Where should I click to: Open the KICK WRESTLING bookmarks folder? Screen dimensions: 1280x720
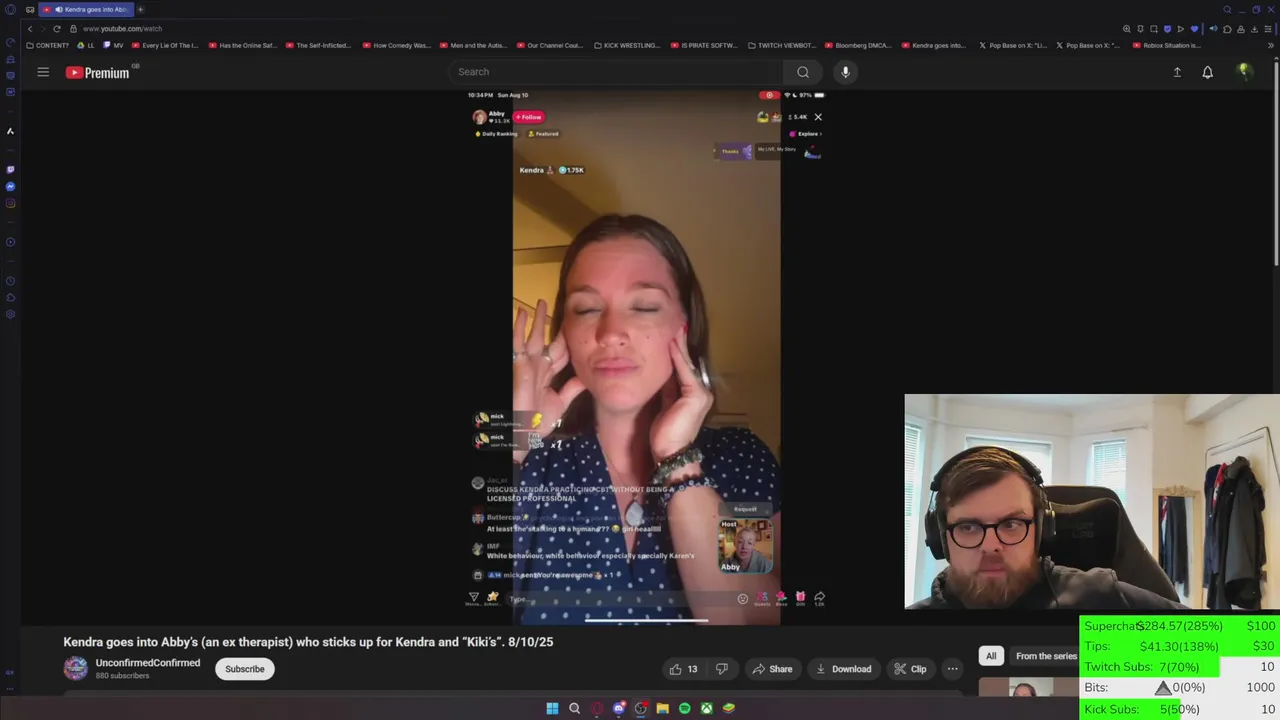pyautogui.click(x=627, y=45)
